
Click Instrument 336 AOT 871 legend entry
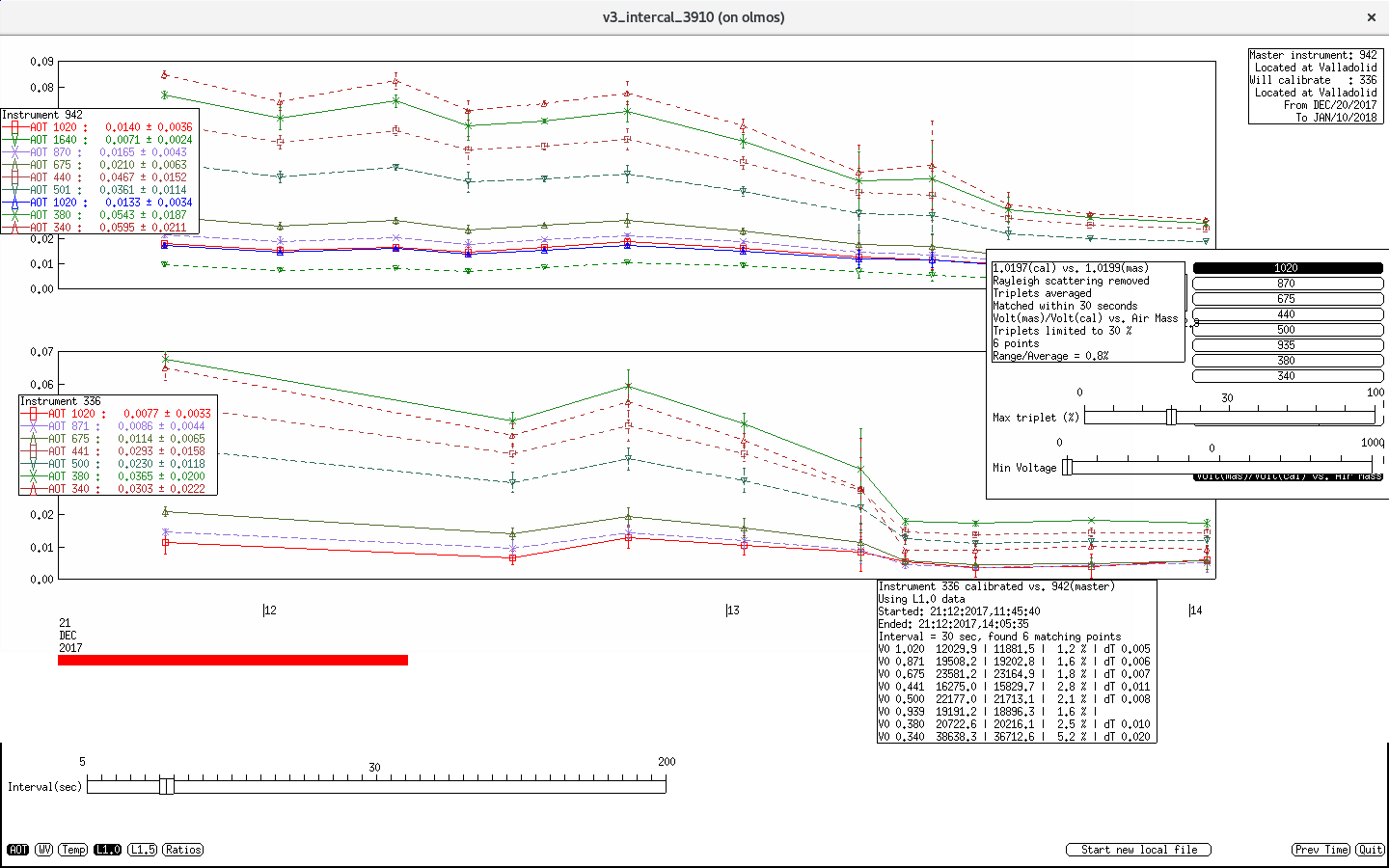(x=118, y=426)
